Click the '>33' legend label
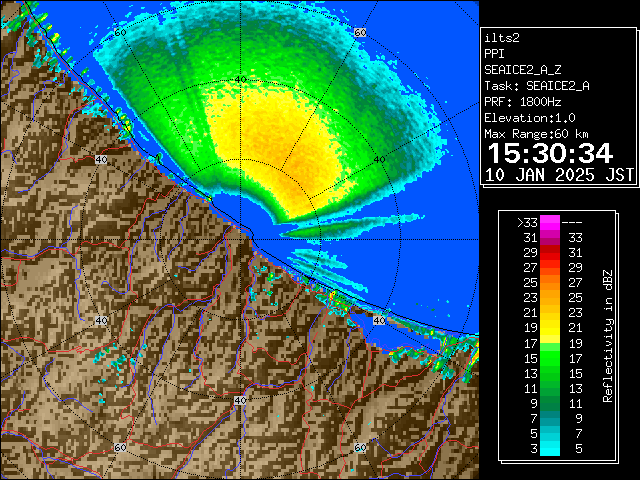The image size is (640, 480). (x=527, y=223)
